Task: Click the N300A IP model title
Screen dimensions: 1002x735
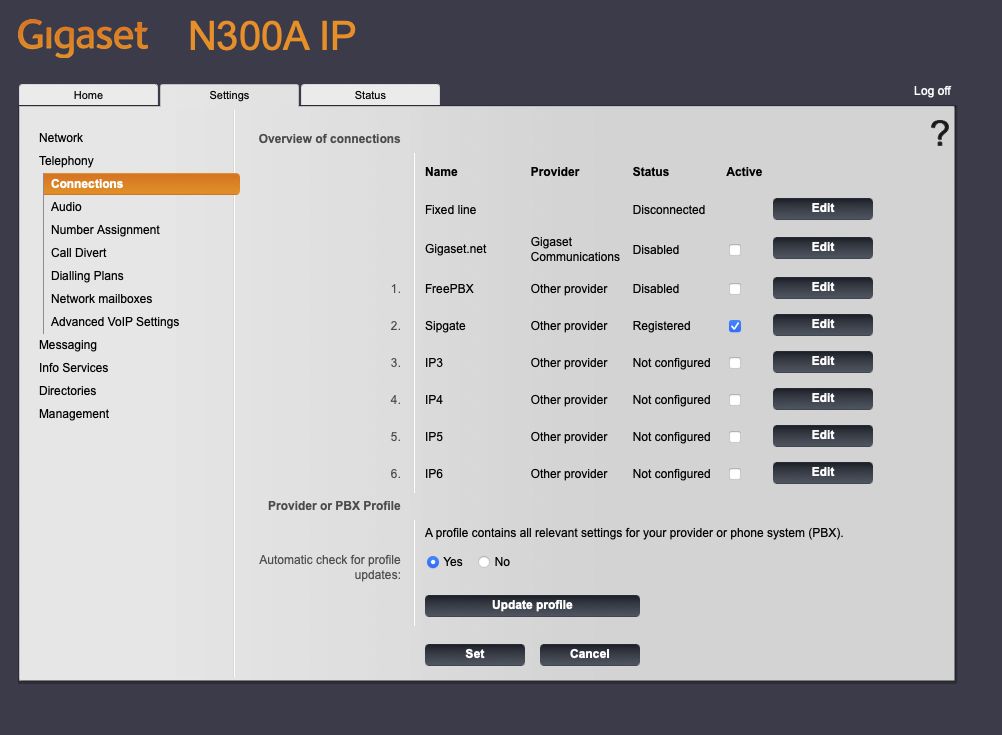Action: 272,36
